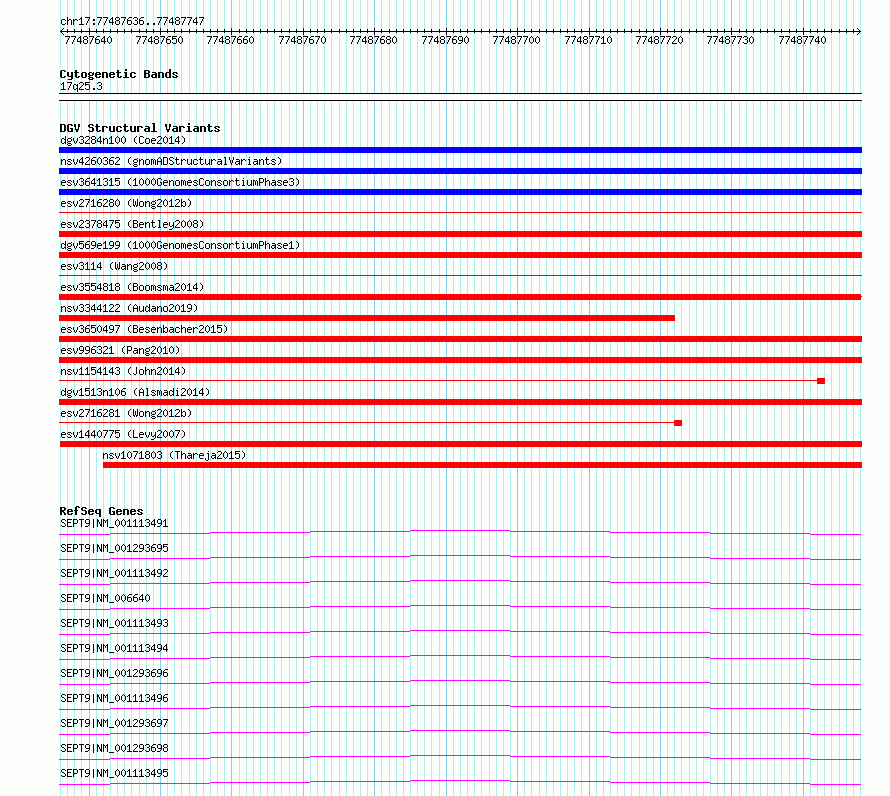Click the red bar under esv2378475
The height and width of the screenshot is (796, 890).
click(460, 234)
